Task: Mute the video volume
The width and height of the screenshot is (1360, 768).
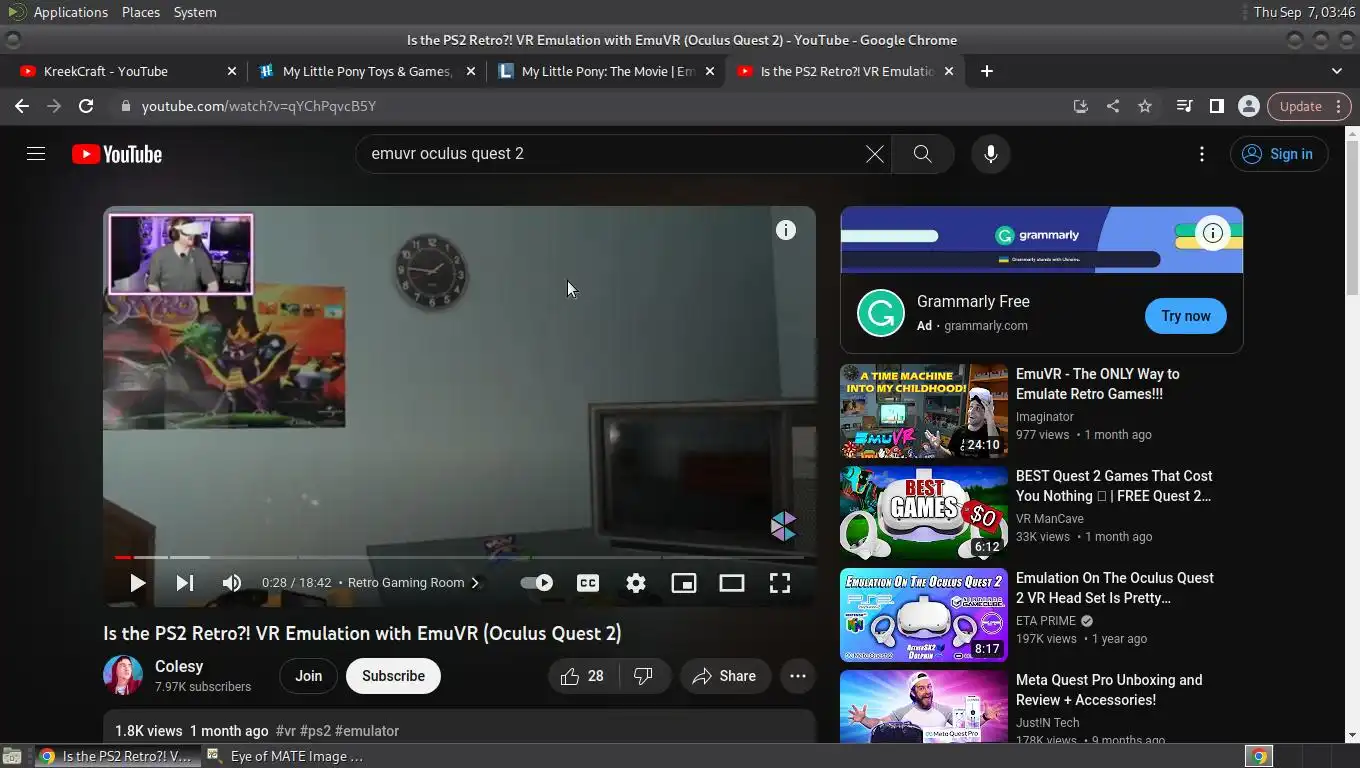Action: click(x=232, y=583)
